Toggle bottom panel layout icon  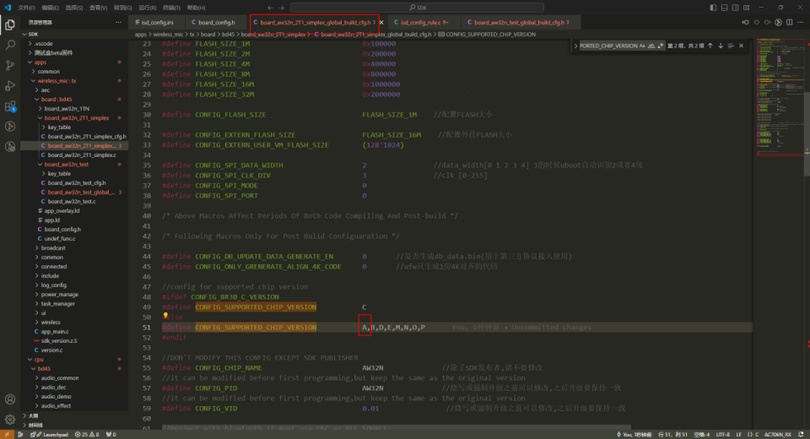click(x=724, y=7)
